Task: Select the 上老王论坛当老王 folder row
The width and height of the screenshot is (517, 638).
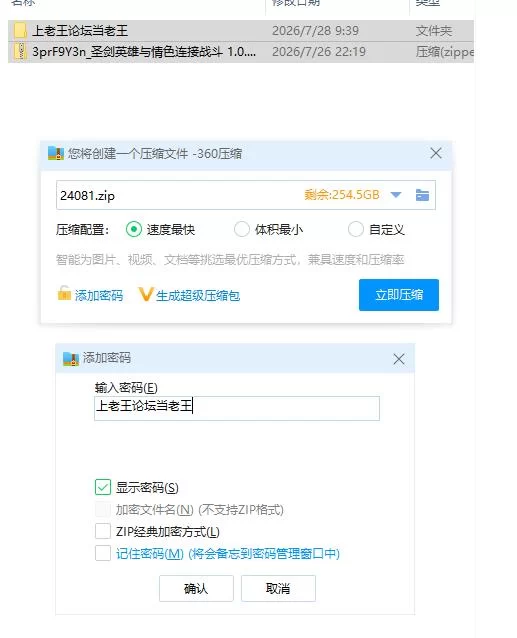Action: [x=241, y=31]
